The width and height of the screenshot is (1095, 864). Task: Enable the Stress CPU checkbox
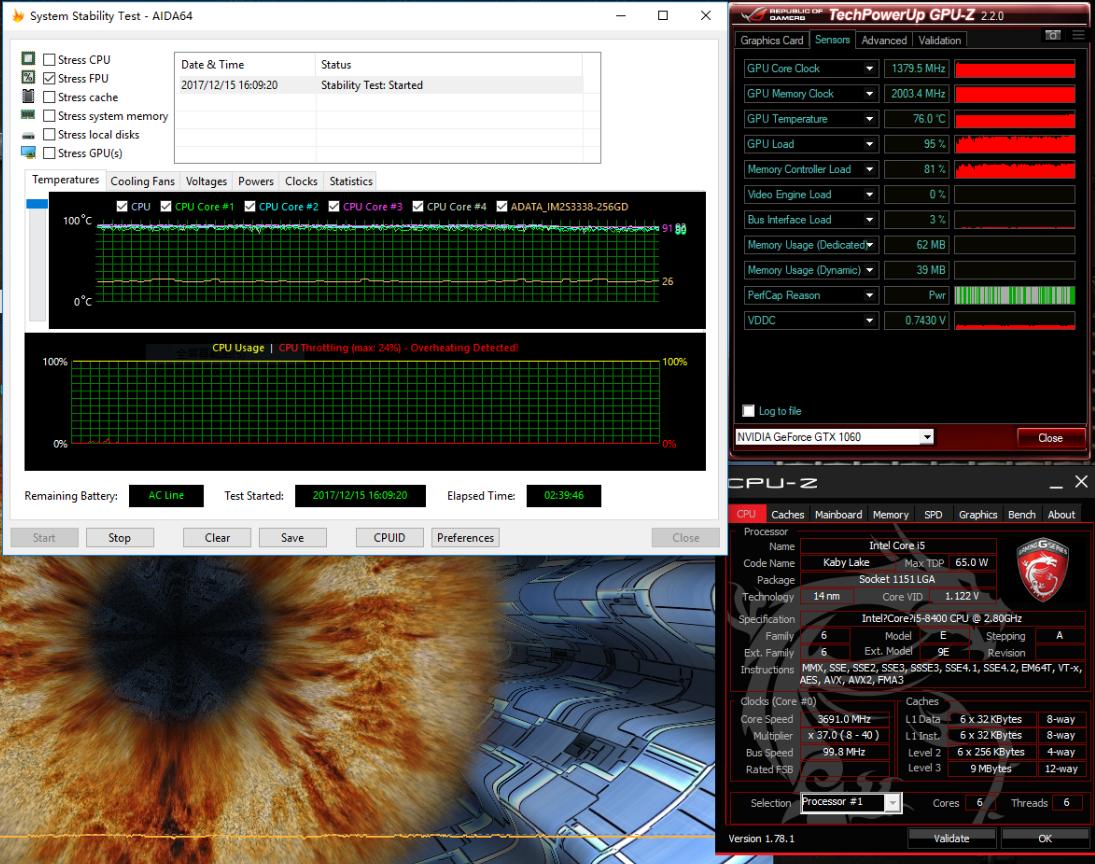tap(49, 60)
